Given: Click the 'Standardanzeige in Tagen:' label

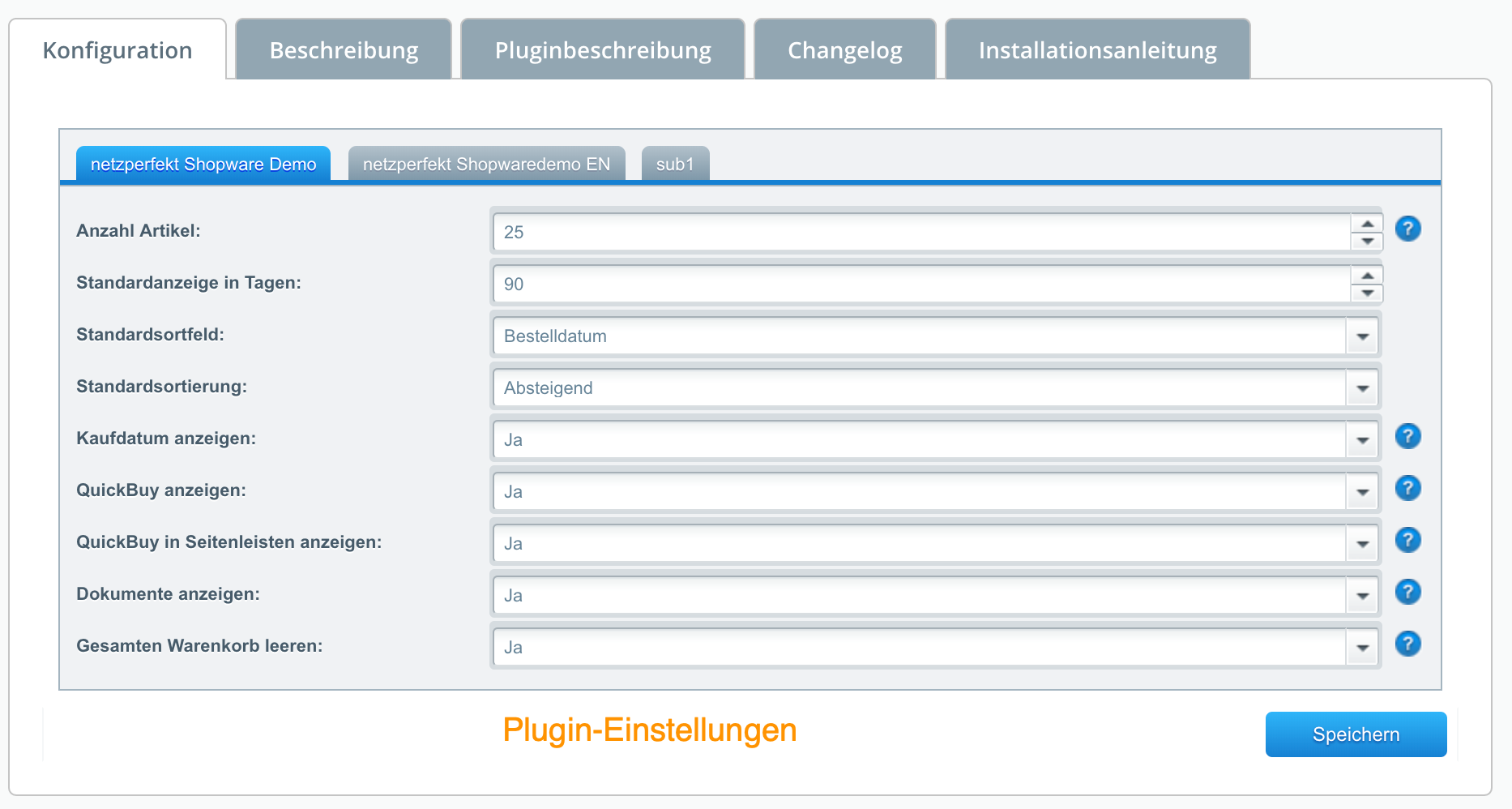Looking at the screenshot, I should pos(189,283).
